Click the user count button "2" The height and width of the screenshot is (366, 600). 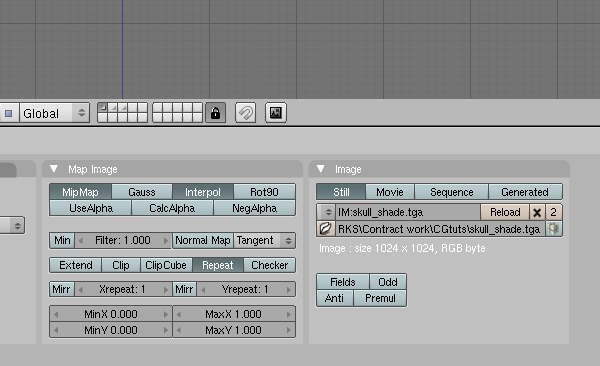(554, 212)
